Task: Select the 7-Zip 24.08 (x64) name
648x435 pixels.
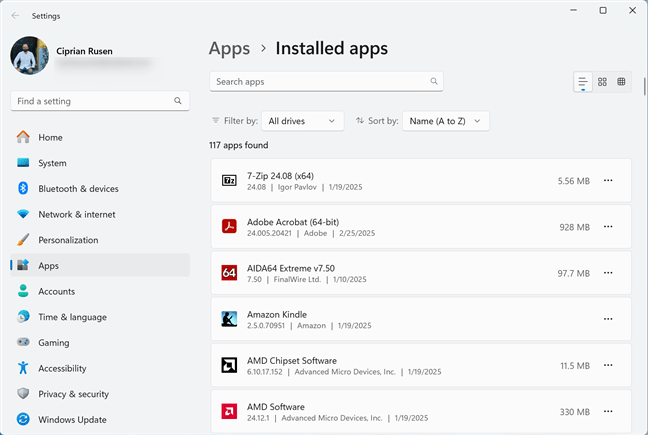Action: click(280, 176)
